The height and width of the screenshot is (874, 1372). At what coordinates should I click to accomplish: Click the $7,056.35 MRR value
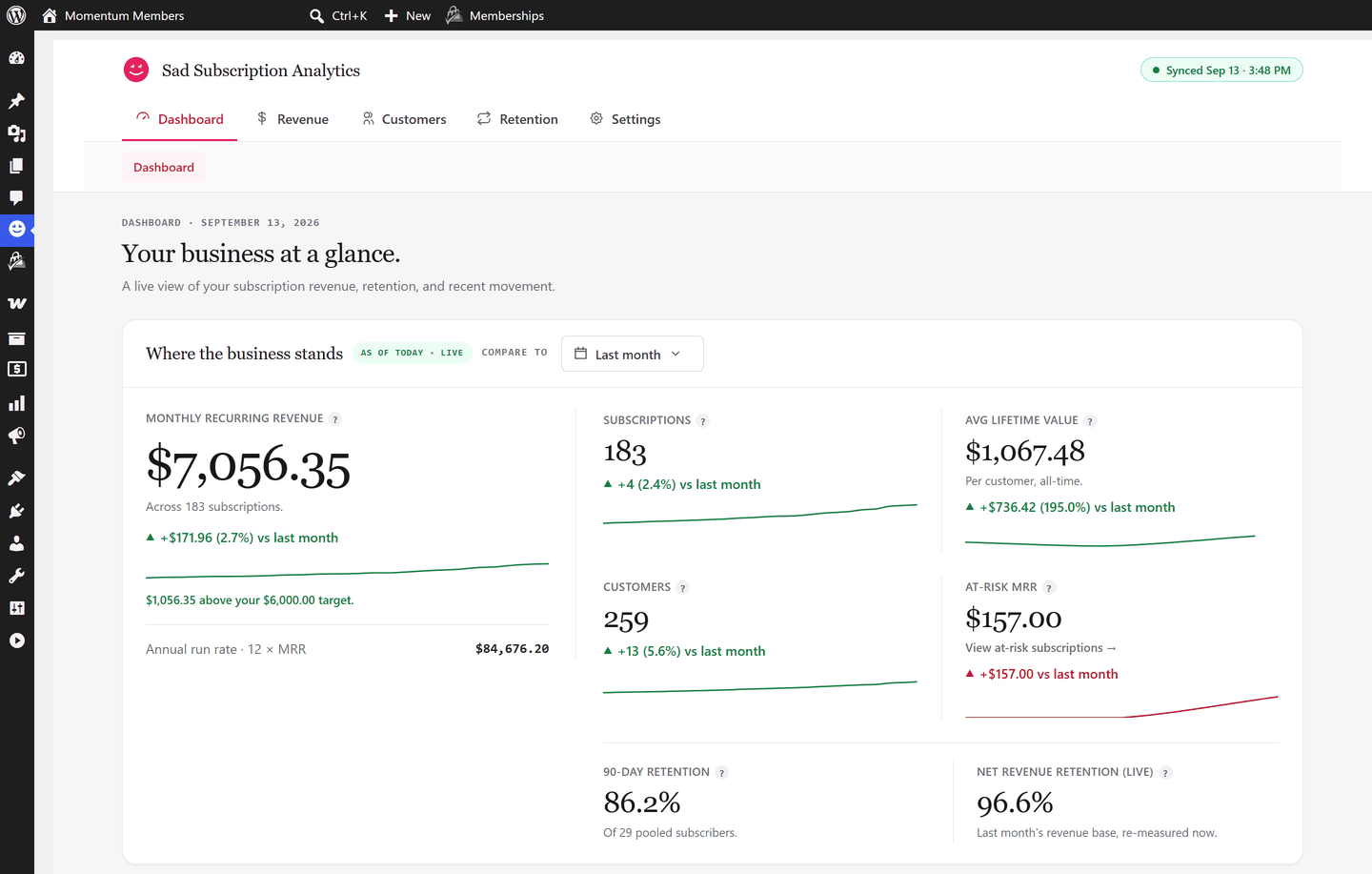click(x=248, y=467)
